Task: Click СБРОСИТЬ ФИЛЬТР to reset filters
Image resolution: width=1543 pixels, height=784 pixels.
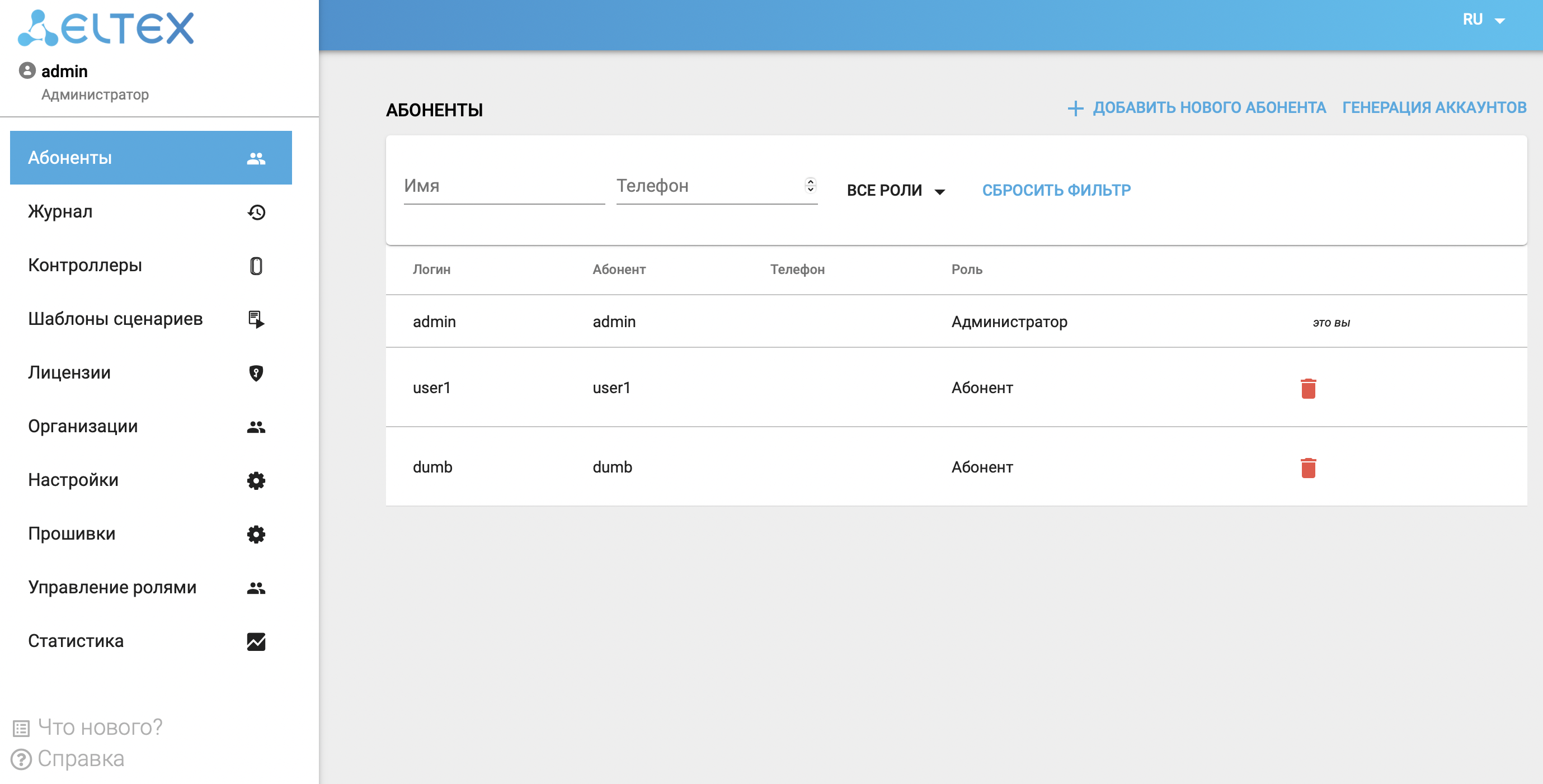Action: 1056,191
